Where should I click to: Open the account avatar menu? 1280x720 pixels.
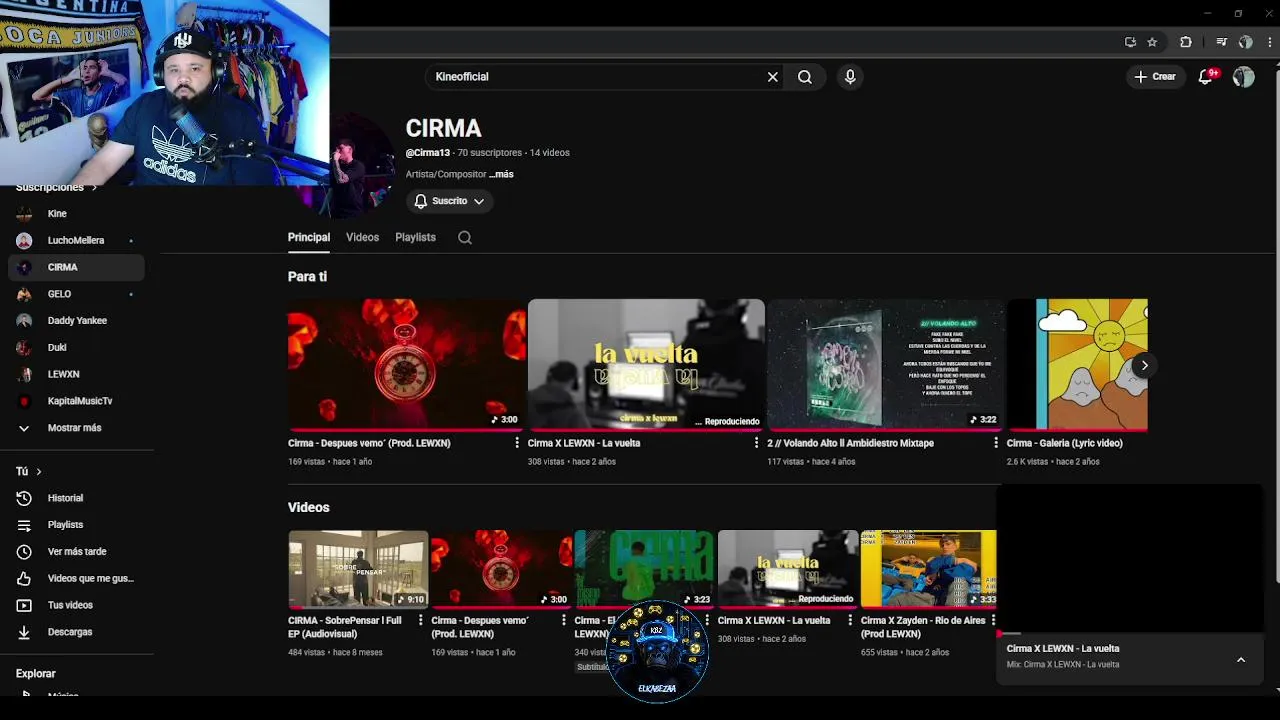(x=1243, y=77)
